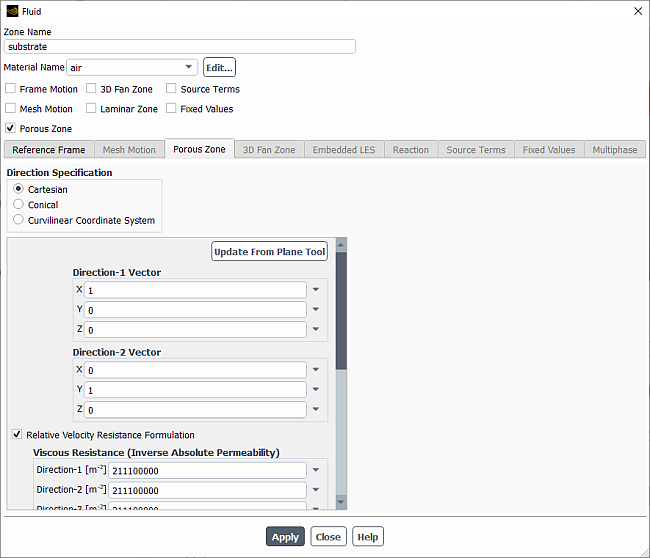Viewport: 650px width, 558px height.
Task: Enable the Fixed Values checkbox
Action: [x=171, y=108]
